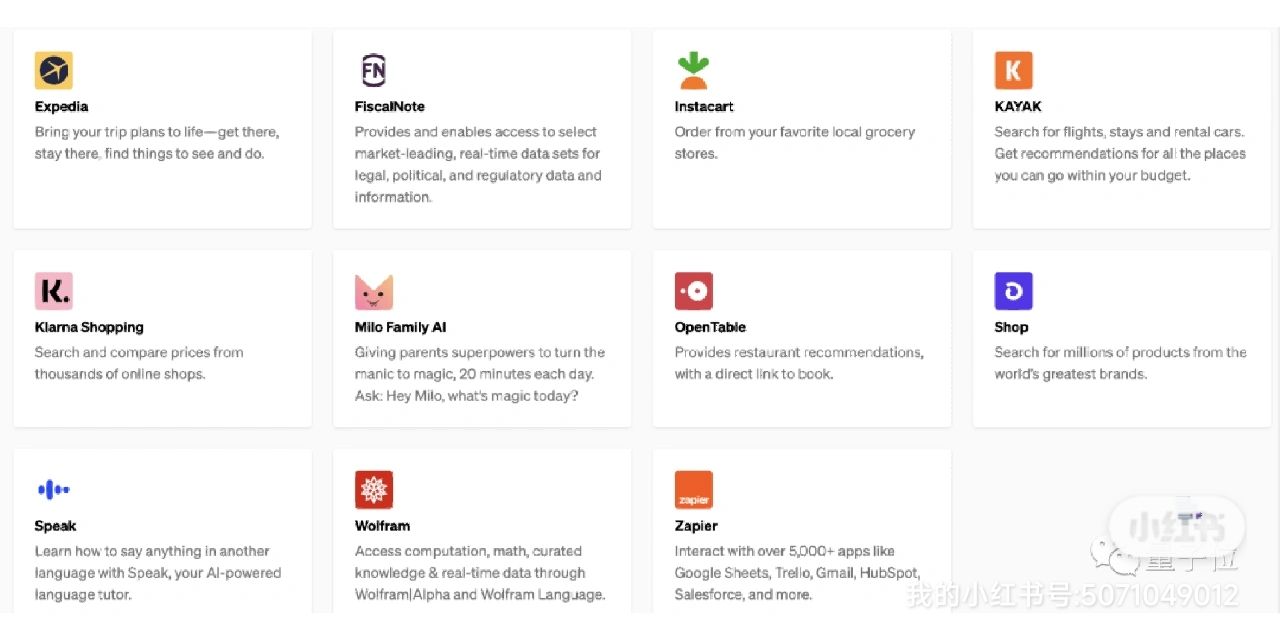1280x640 pixels.
Task: Click the OpenTable plugin title
Action: point(710,327)
